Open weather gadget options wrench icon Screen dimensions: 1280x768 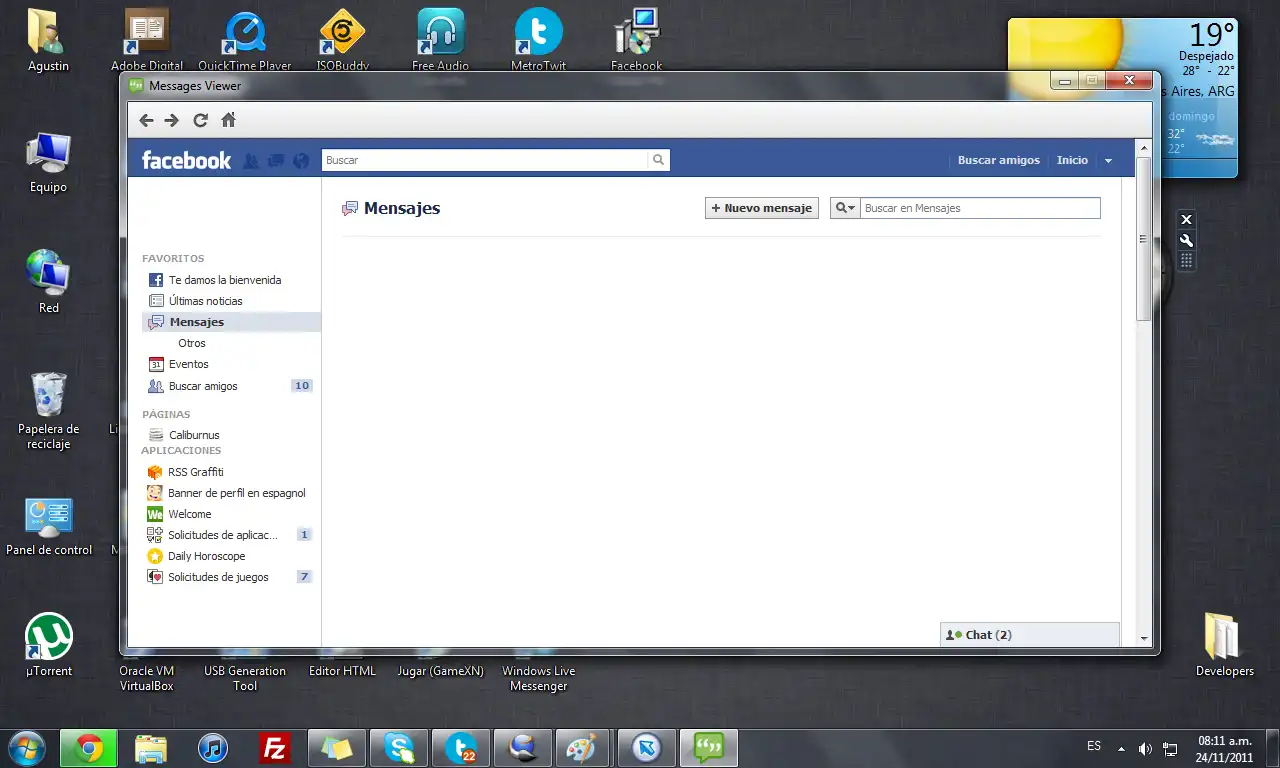1186,240
